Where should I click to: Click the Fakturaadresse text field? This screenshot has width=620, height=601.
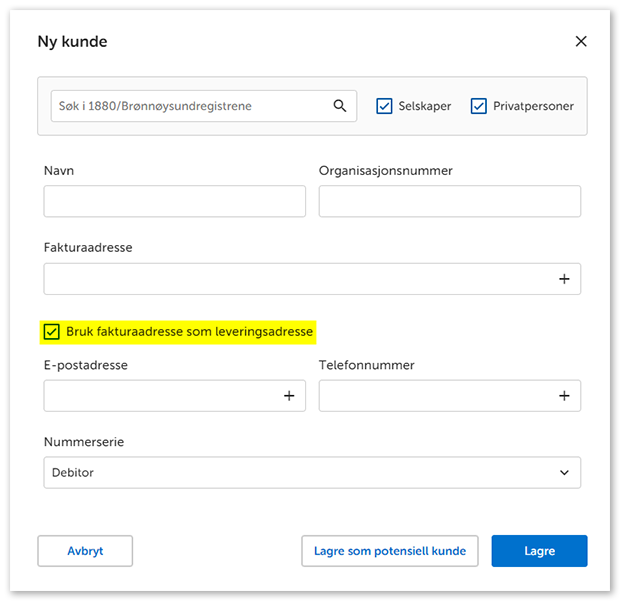click(295, 279)
